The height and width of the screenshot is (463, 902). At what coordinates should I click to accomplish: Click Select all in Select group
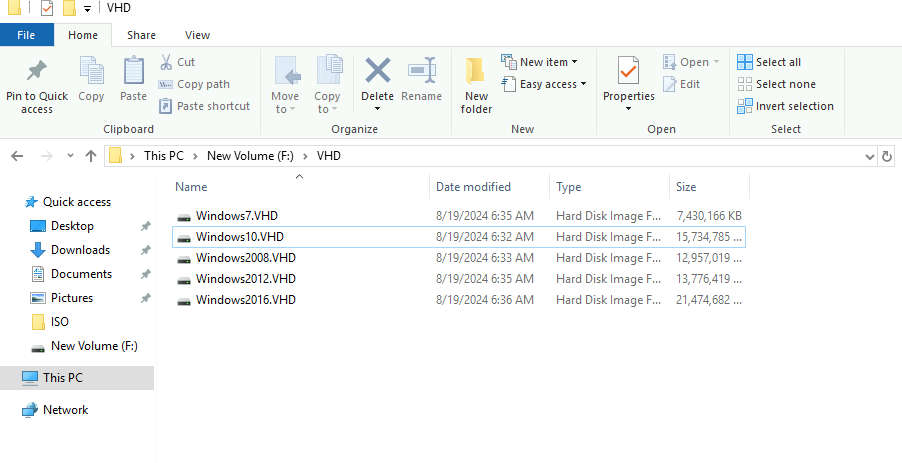[769, 62]
